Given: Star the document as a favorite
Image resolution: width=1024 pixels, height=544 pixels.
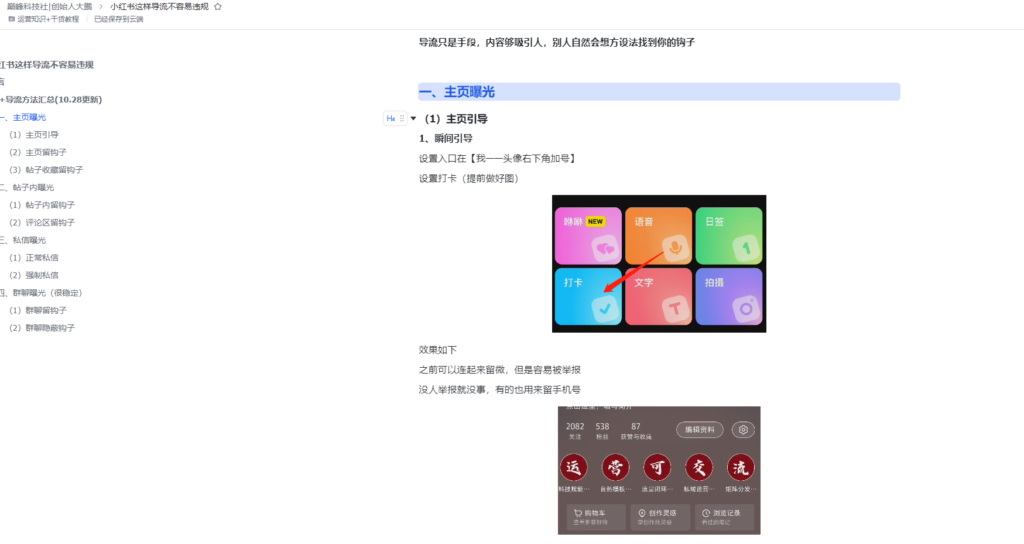Looking at the screenshot, I should pyautogui.click(x=218, y=7).
